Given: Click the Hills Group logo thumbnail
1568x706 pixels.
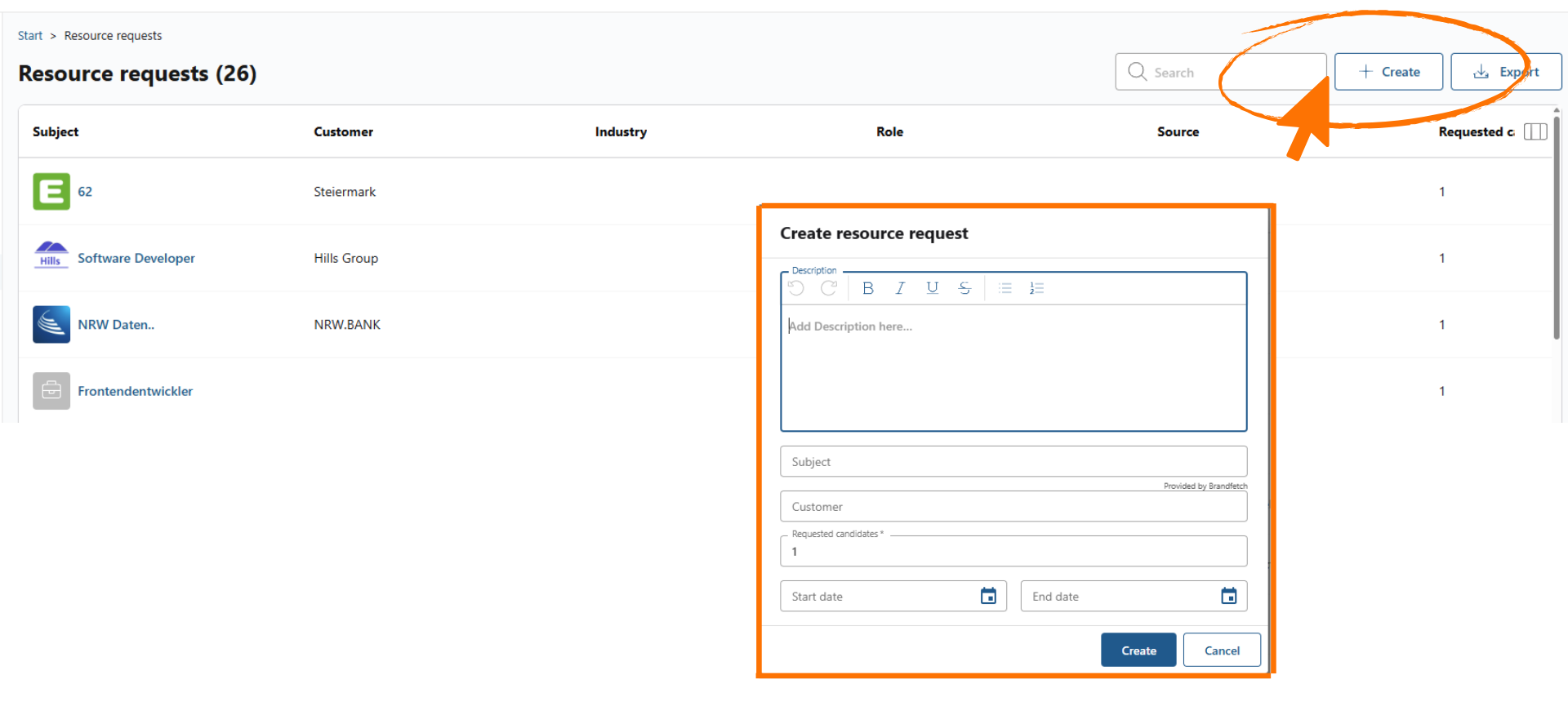Looking at the screenshot, I should 51,256.
